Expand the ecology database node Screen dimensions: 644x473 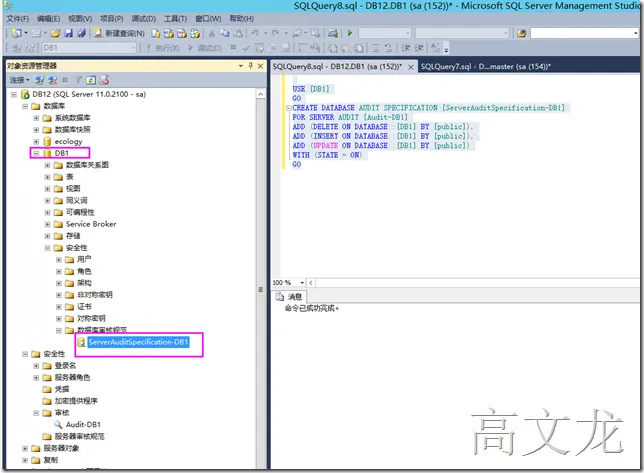click(x=36, y=142)
